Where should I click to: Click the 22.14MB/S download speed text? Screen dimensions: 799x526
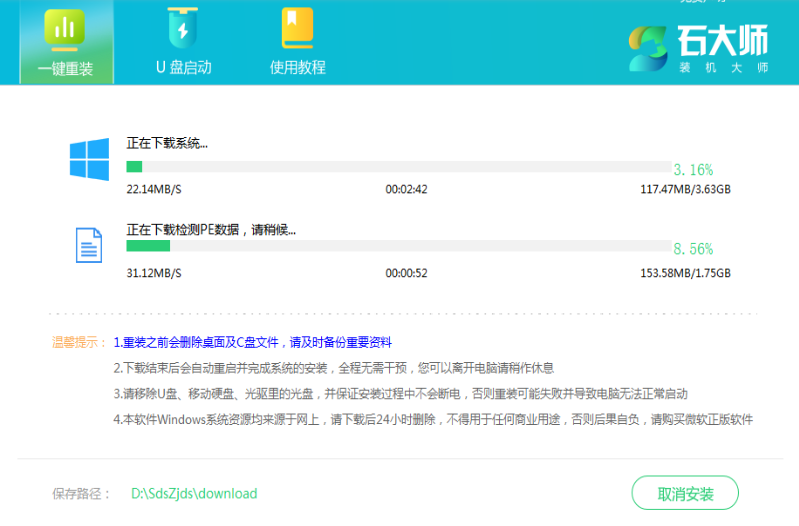pyautogui.click(x=154, y=189)
